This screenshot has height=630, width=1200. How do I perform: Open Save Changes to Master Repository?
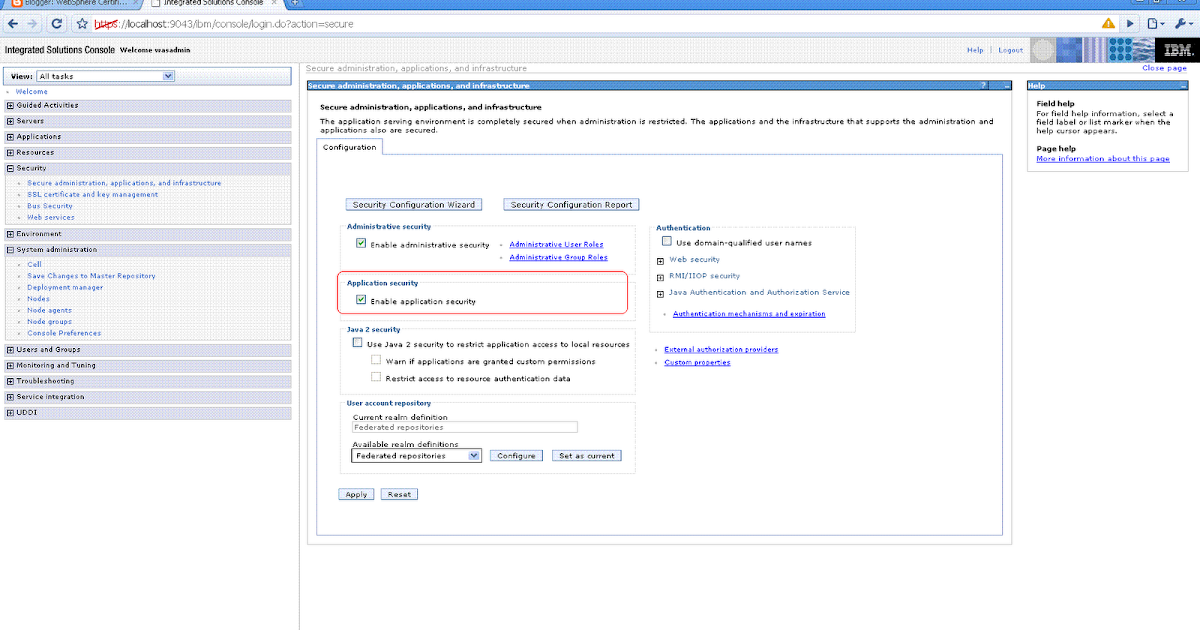[x=91, y=276]
